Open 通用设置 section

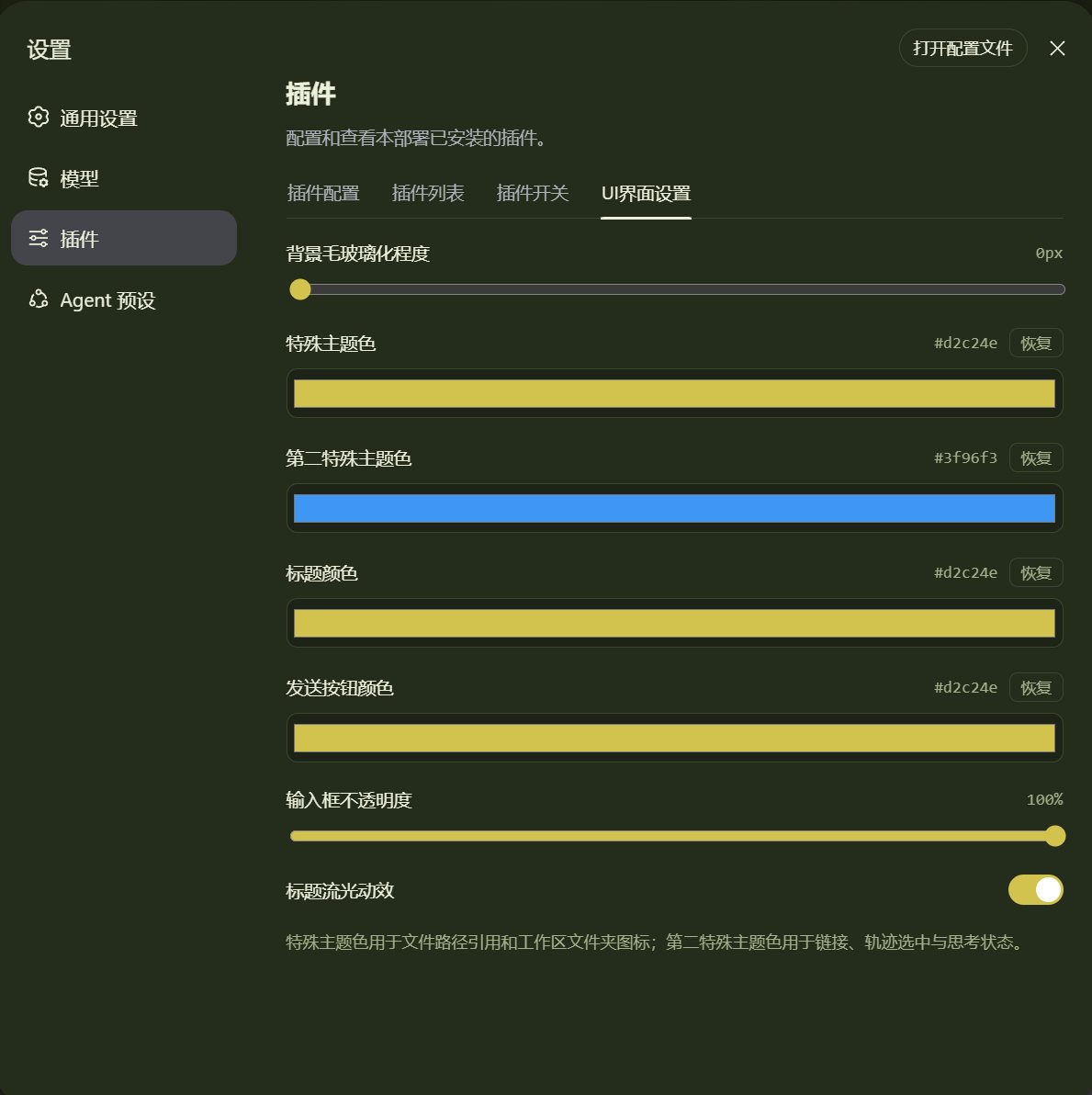[x=124, y=118]
